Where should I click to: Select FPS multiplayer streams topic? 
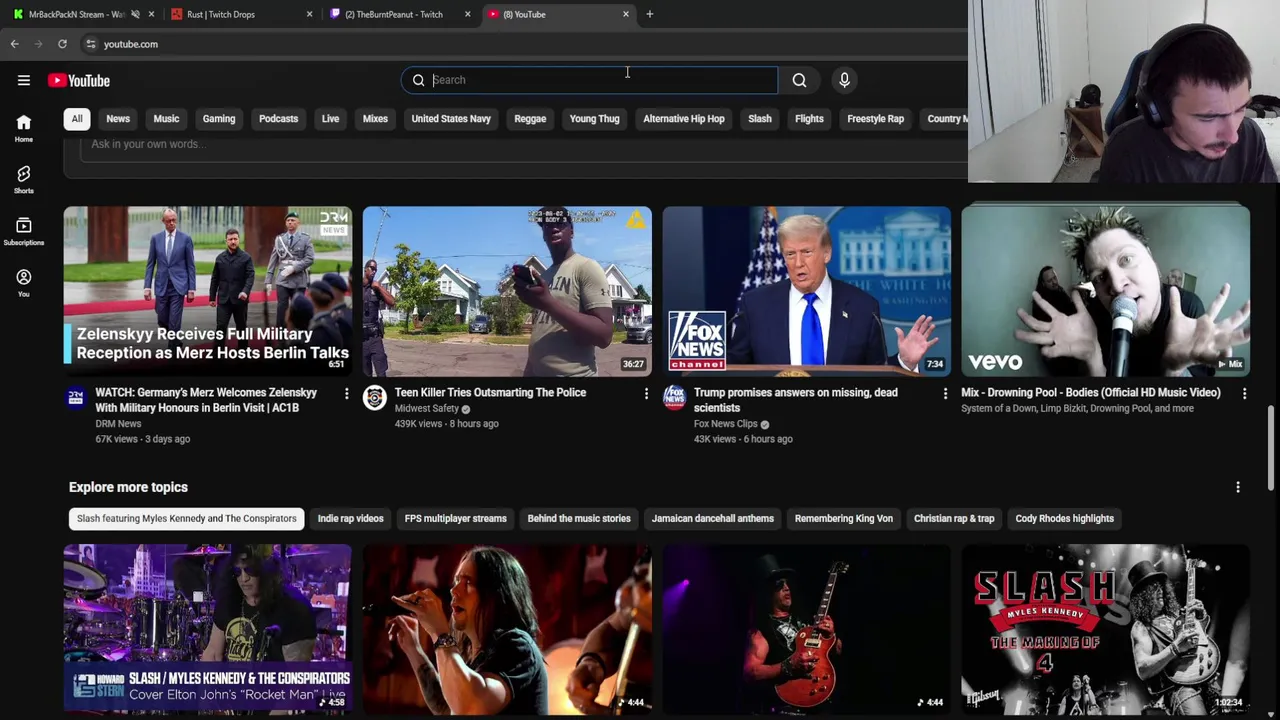click(456, 519)
